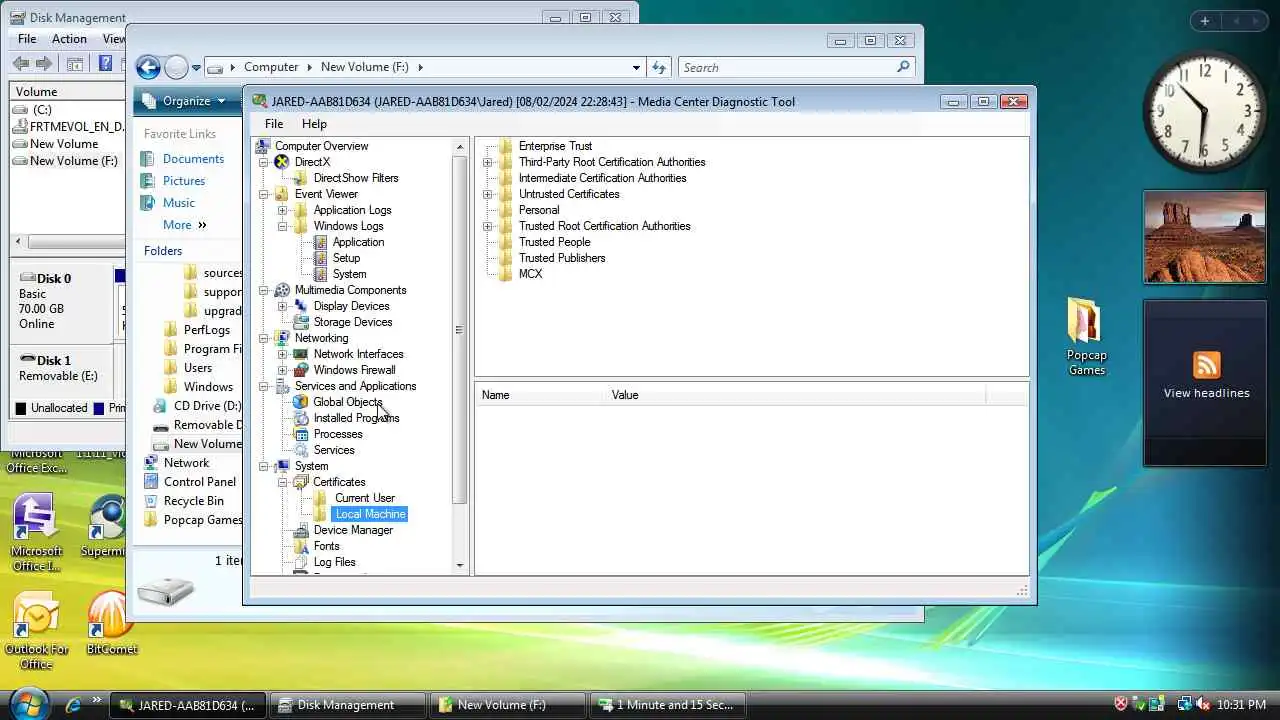Expand the Application Logs node
Image resolution: width=1280 pixels, height=720 pixels.
coord(283,210)
